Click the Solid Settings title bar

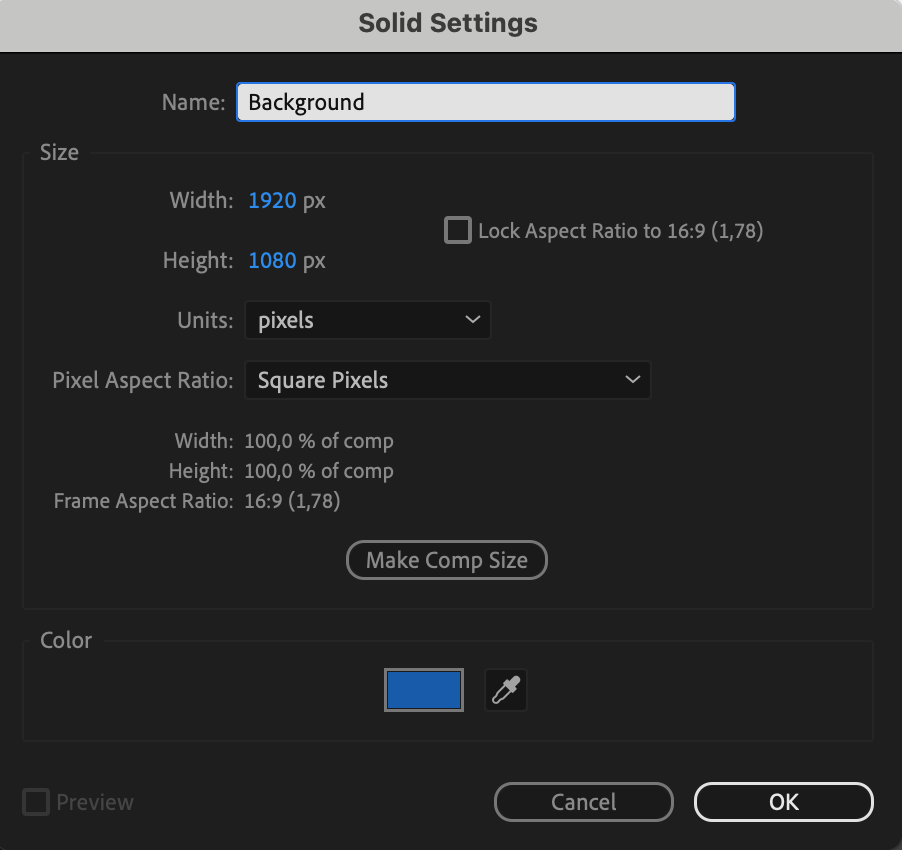tap(448, 24)
